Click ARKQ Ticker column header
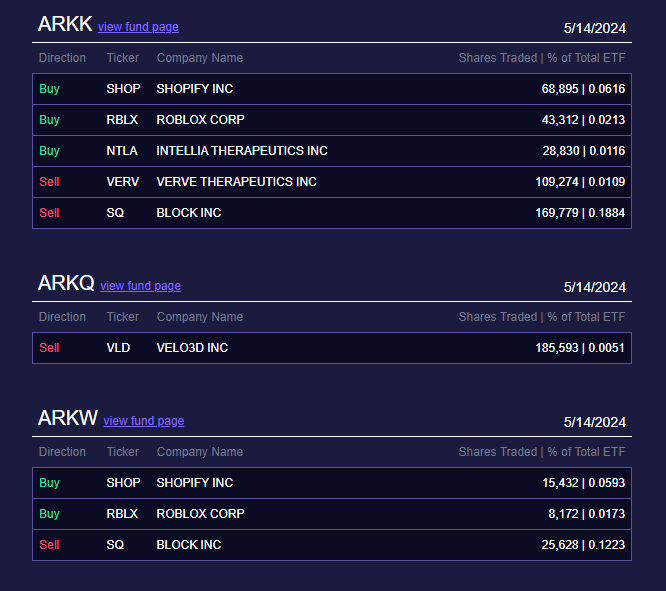This screenshot has height=591, width=666. click(123, 317)
